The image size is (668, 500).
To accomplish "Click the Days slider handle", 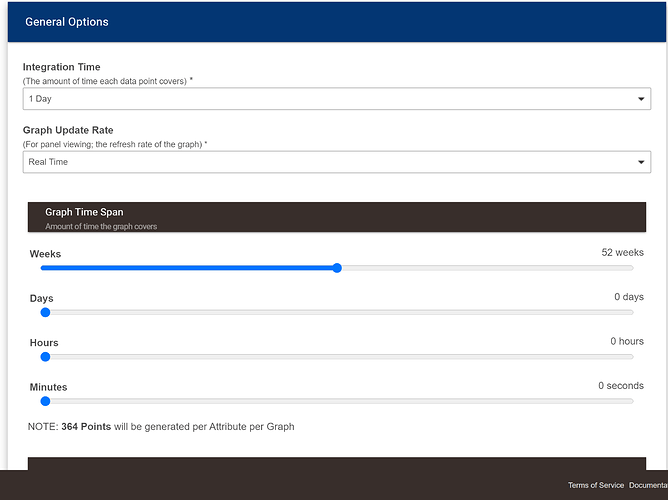I will tap(45, 312).
